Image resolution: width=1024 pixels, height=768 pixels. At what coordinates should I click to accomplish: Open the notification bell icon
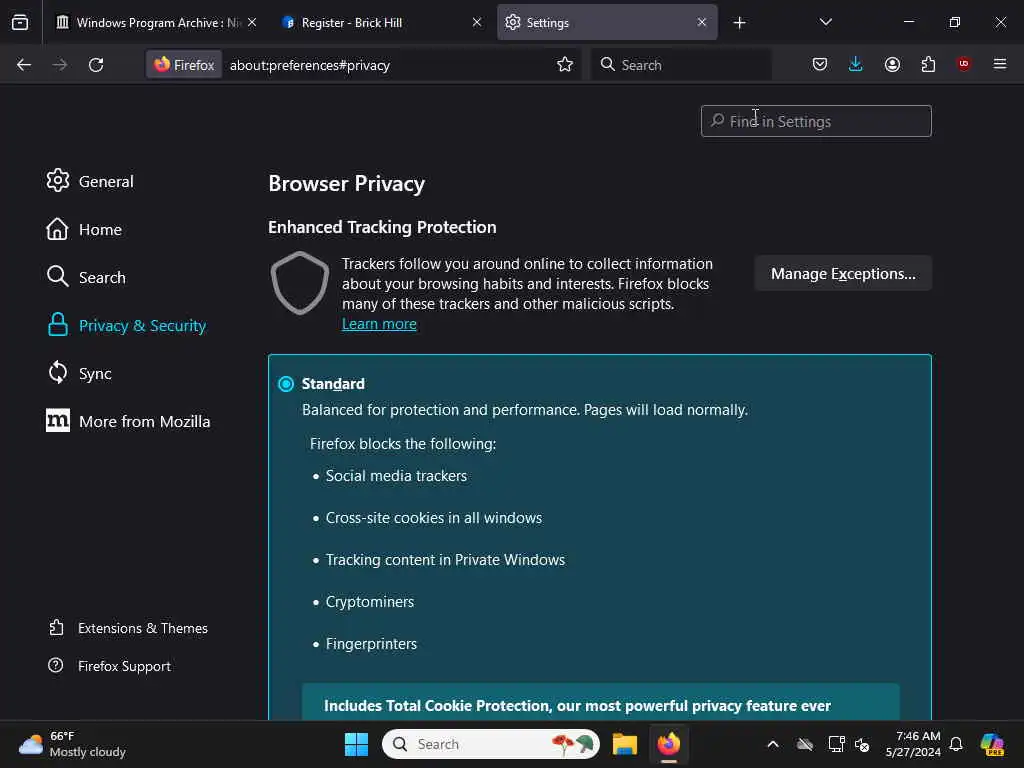pos(956,744)
